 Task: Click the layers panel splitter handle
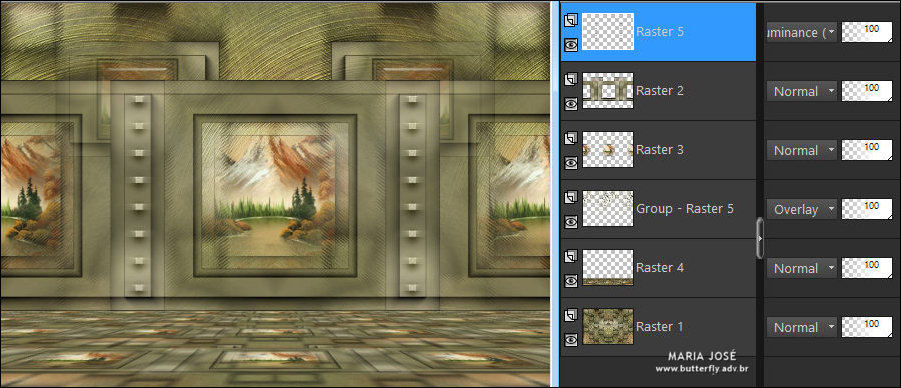click(x=760, y=238)
